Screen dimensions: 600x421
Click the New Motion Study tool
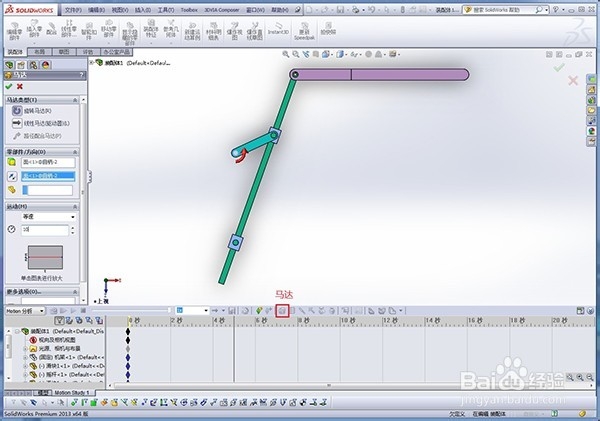tap(192, 31)
